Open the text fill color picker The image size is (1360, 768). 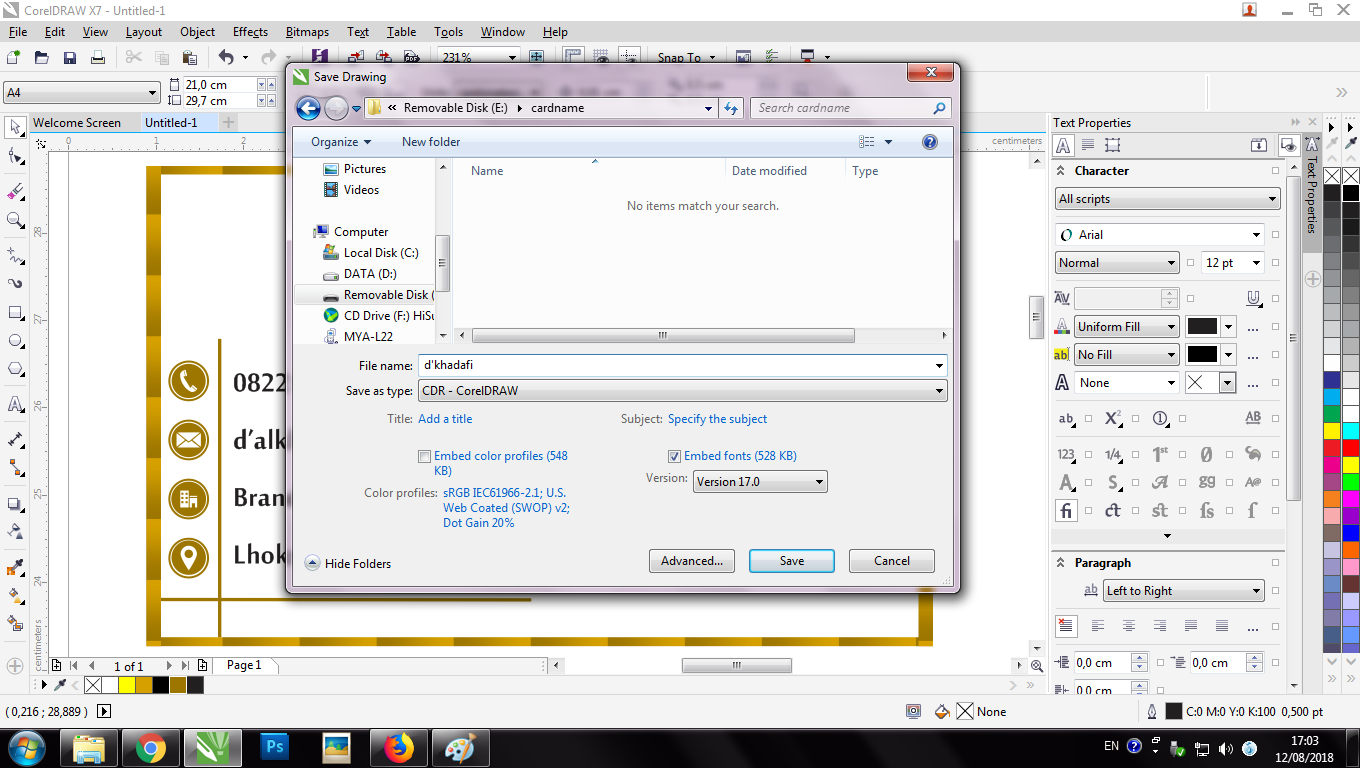click(1211, 327)
